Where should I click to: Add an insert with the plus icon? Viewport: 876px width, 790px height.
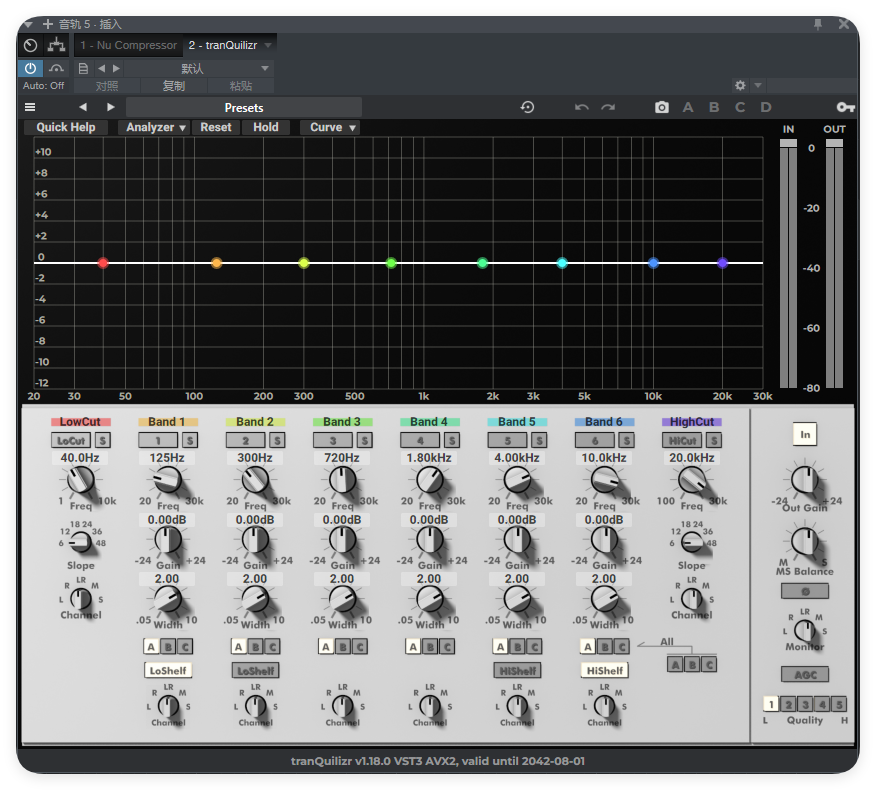(x=47, y=24)
